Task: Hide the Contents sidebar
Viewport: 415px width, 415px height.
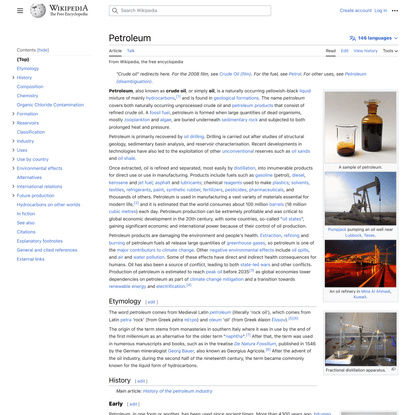Action: pos(43,50)
